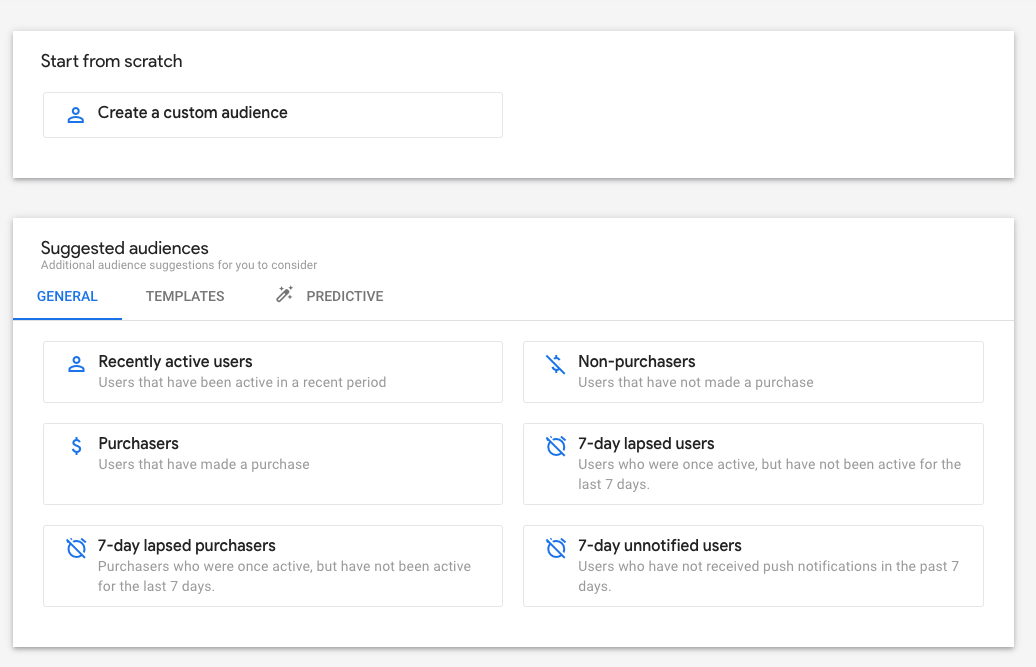Open the Non-purchasers suggested audience

click(753, 370)
